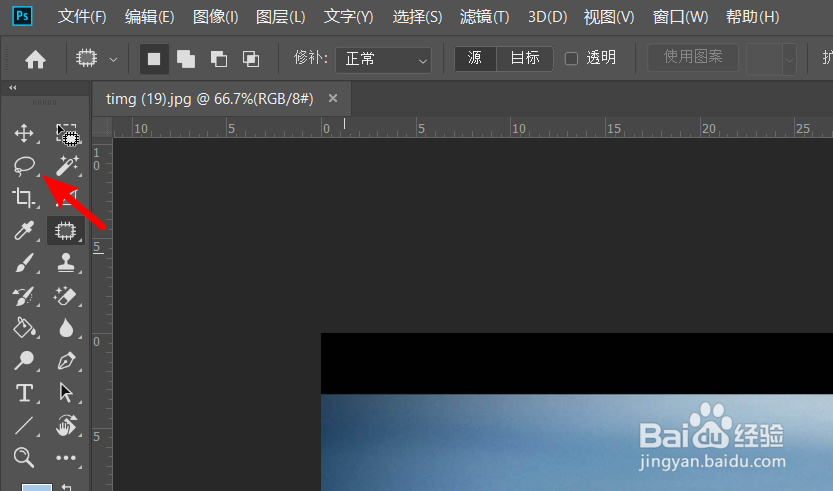833x491 pixels.
Task: Select the History Brush tool
Action: pos(24,296)
